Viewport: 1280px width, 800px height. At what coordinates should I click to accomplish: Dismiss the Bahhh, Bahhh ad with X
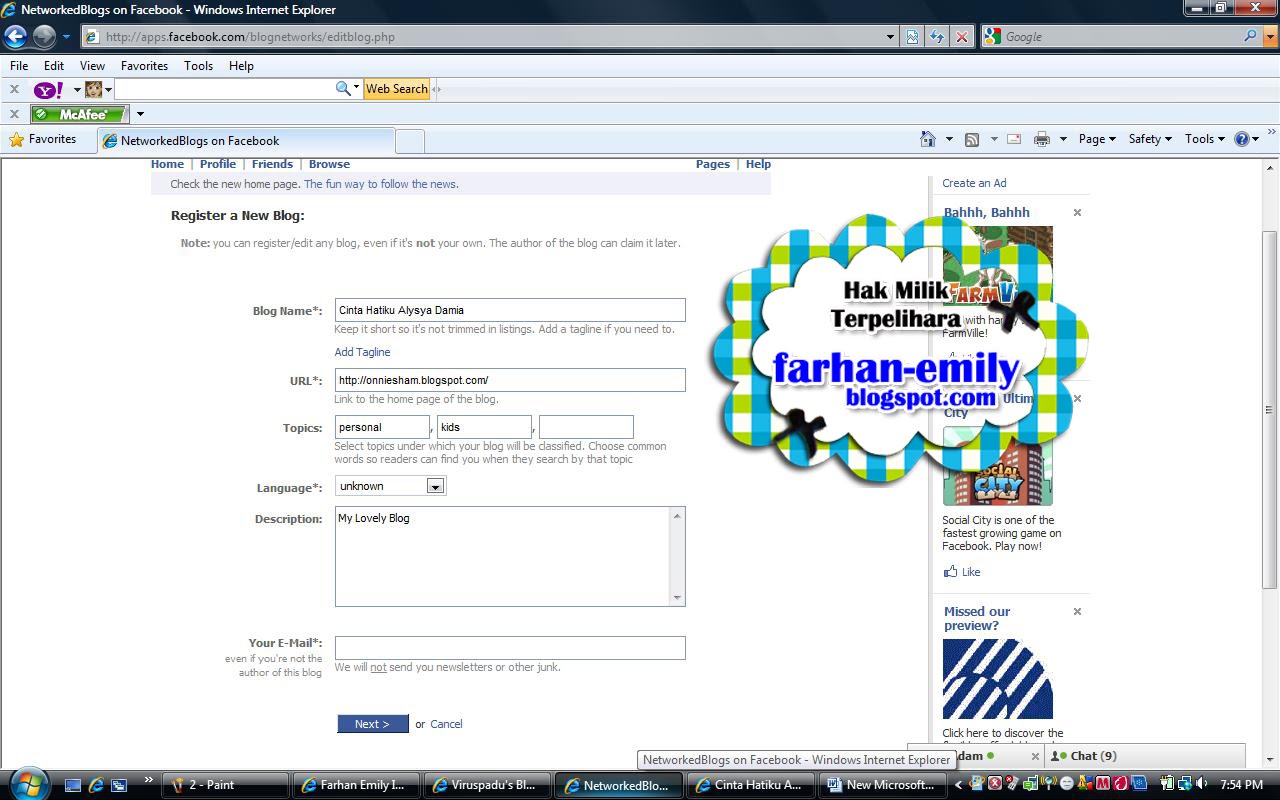[x=1077, y=212]
